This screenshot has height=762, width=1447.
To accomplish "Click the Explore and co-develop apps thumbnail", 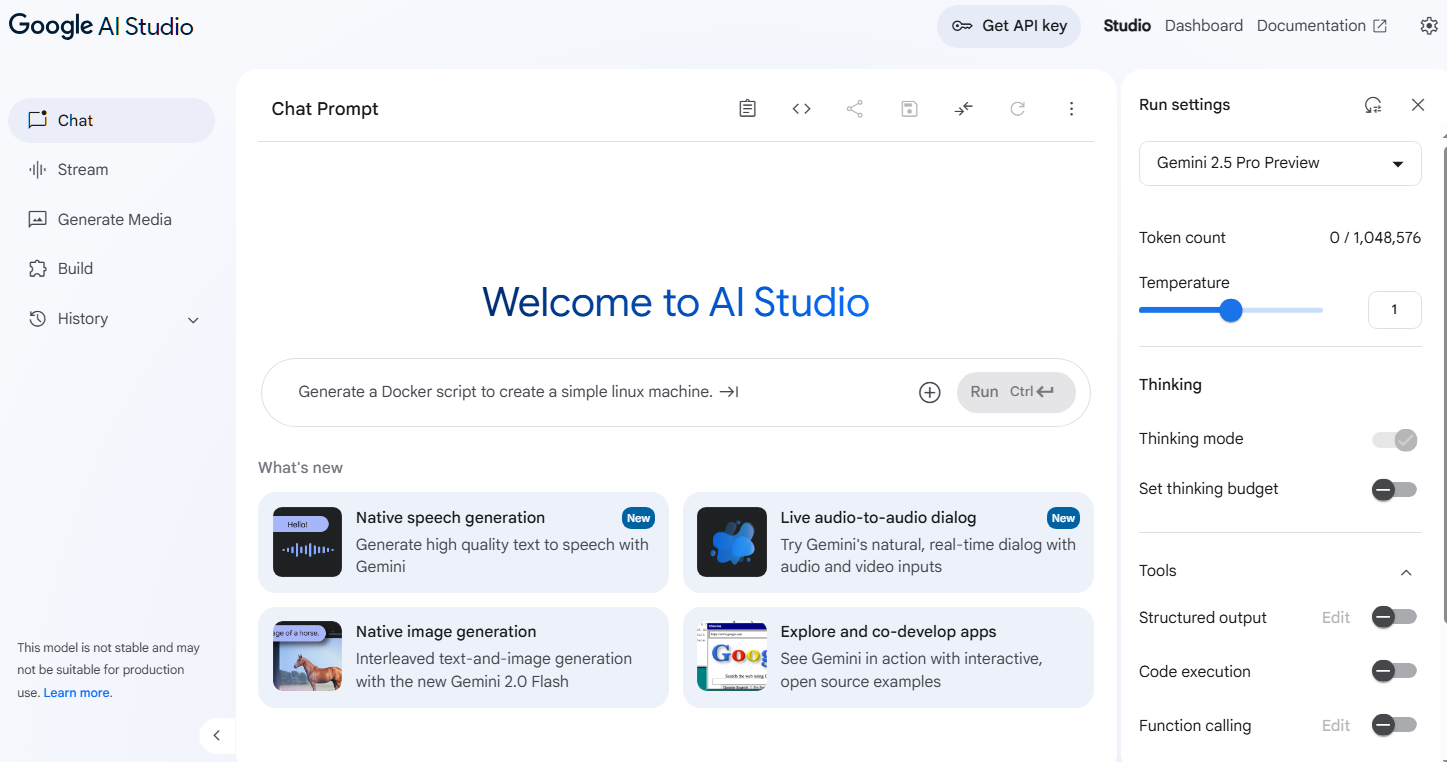I will pos(732,657).
